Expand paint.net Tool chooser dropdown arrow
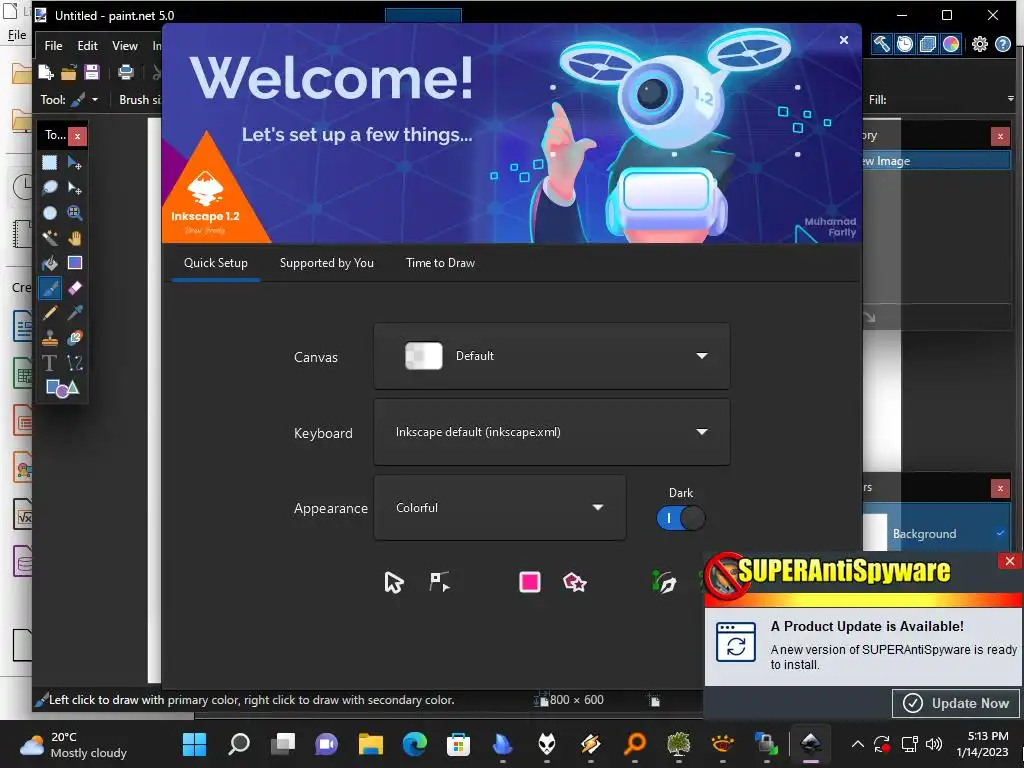The height and width of the screenshot is (768, 1024). coord(95,99)
